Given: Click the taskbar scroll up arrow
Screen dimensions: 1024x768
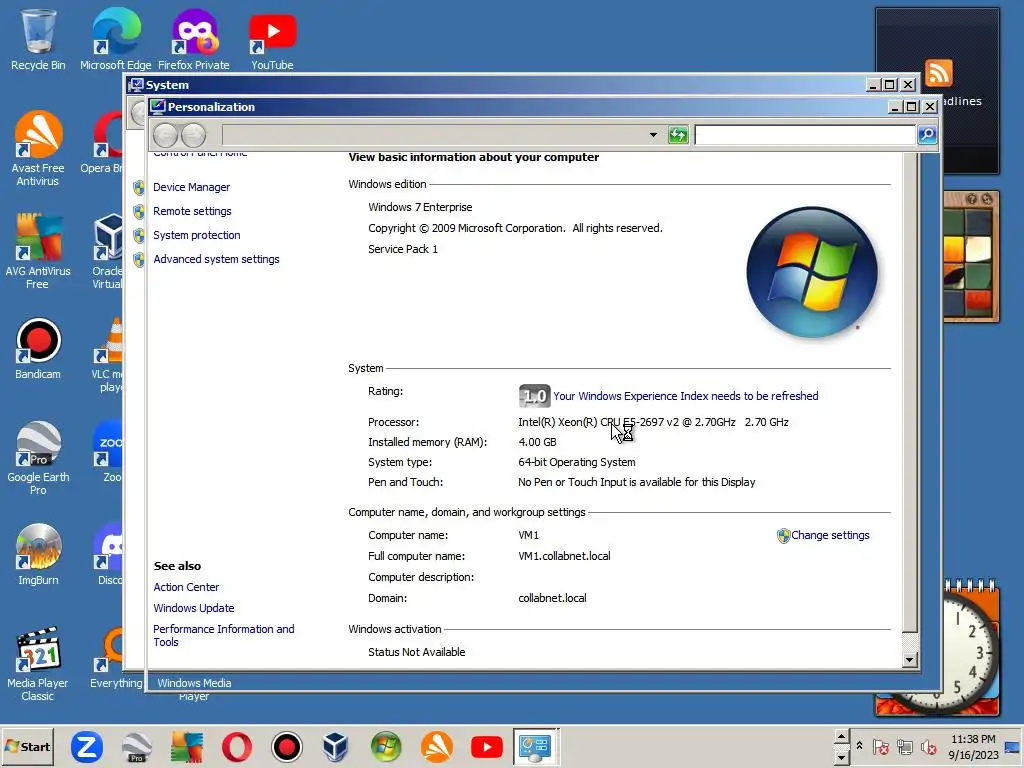Looking at the screenshot, I should [x=841, y=737].
